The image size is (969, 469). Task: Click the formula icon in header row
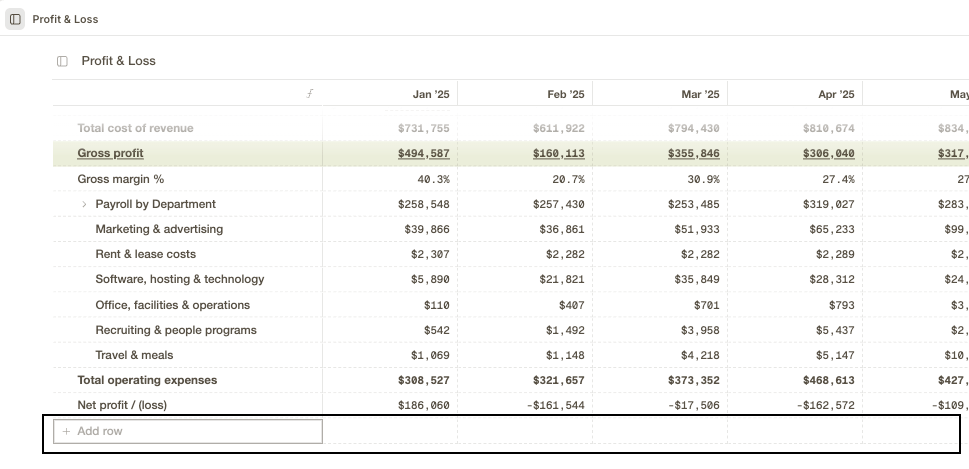[310, 94]
